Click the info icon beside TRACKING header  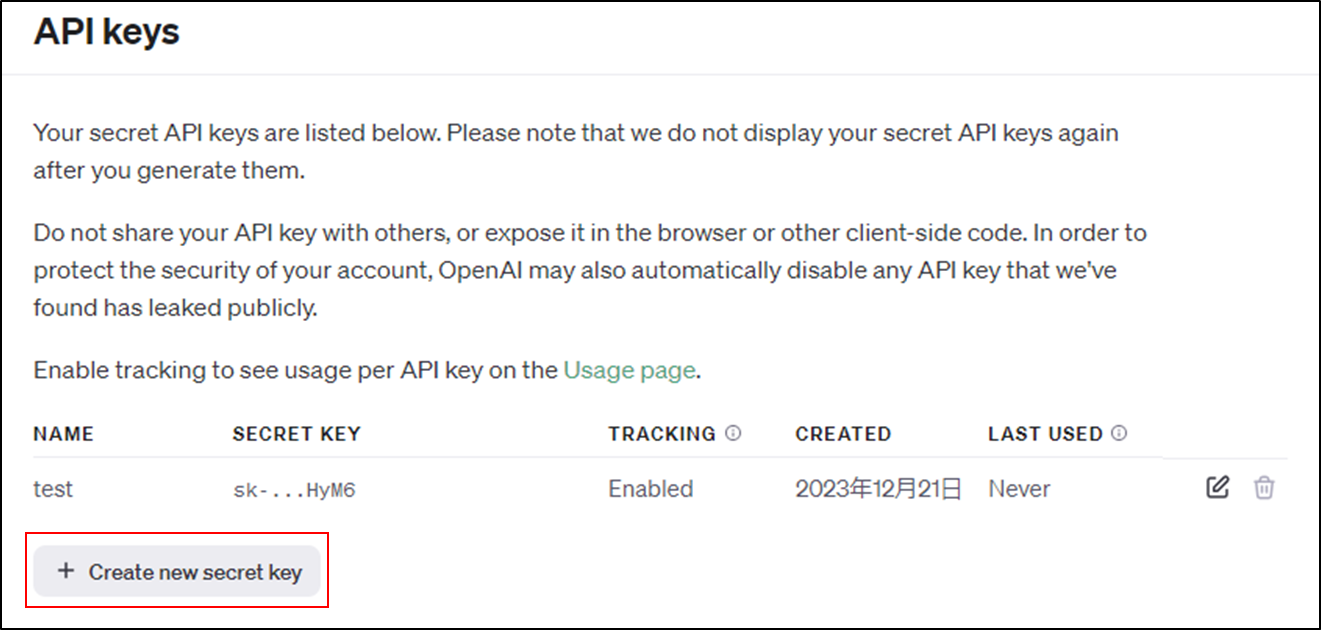click(733, 433)
